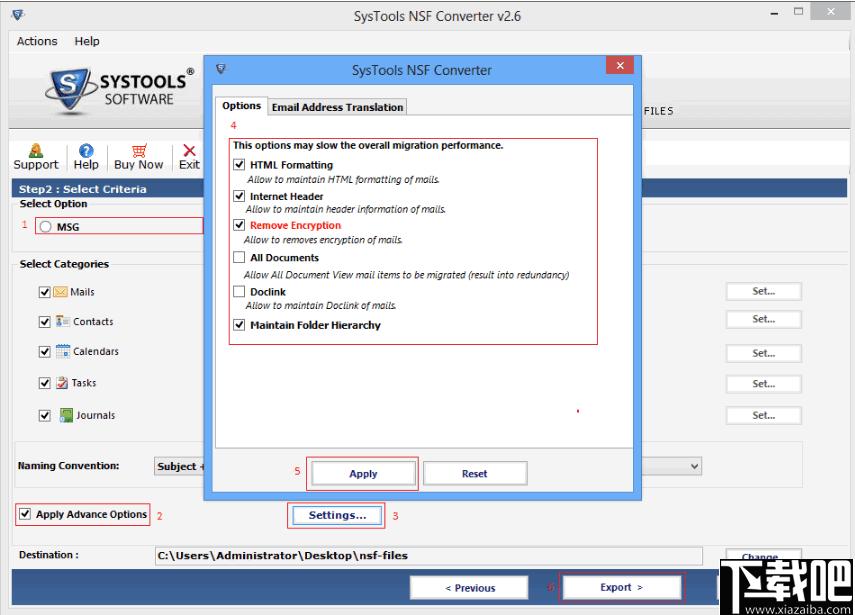Uncheck the Tasks category checkbox
The image size is (855, 615).
pos(45,383)
